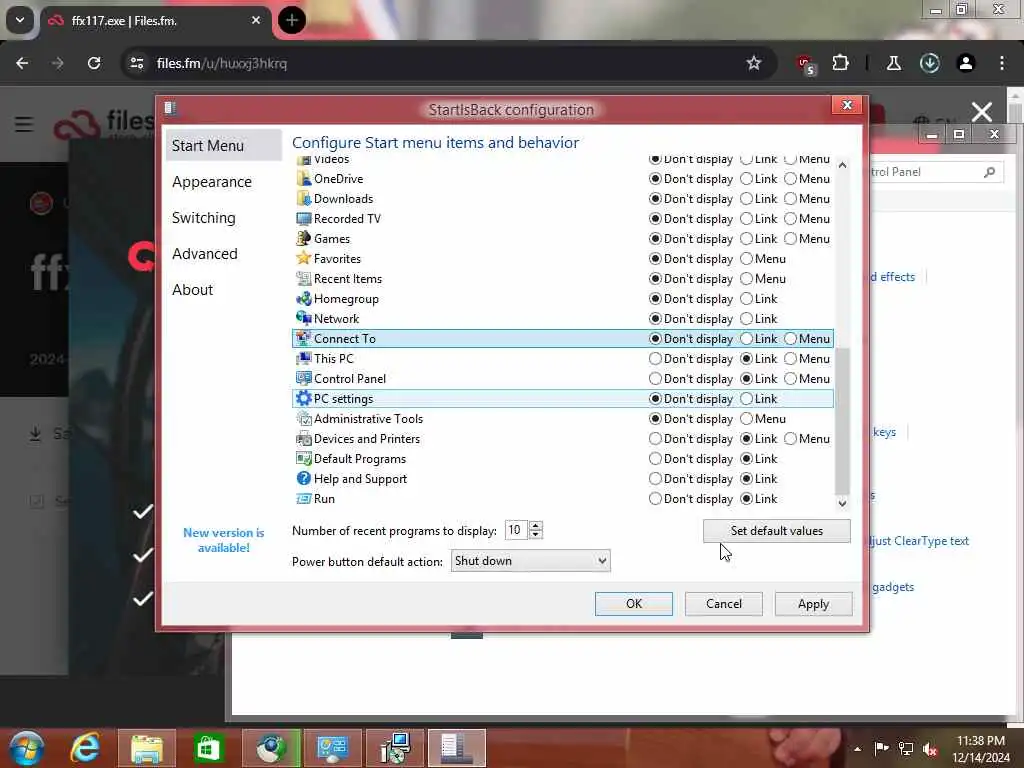
Task: Click the PC settings gear icon
Action: (x=303, y=398)
